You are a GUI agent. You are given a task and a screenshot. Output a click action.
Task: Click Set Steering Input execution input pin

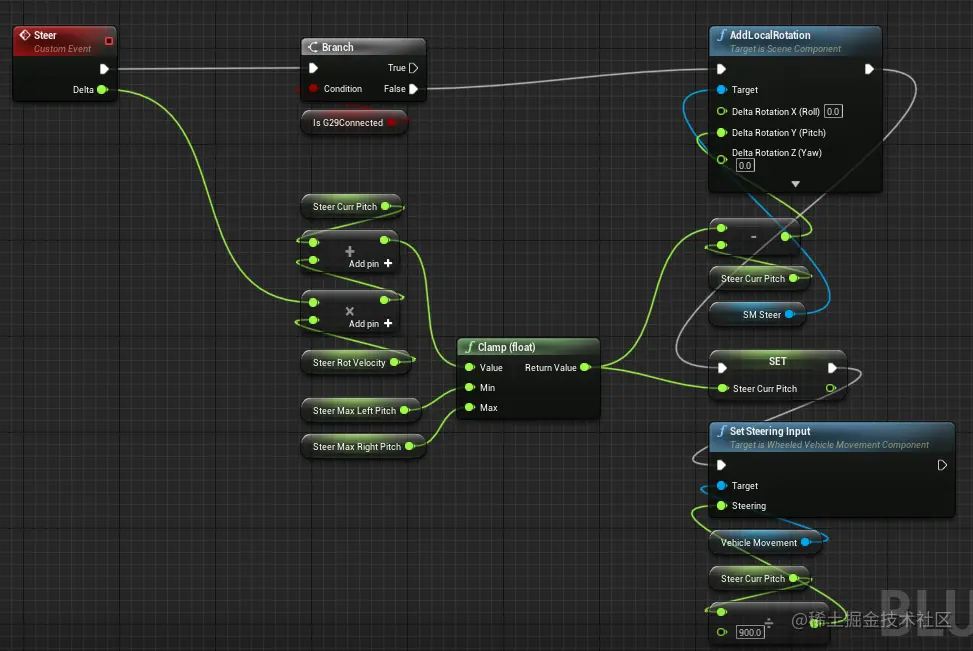[x=721, y=465]
